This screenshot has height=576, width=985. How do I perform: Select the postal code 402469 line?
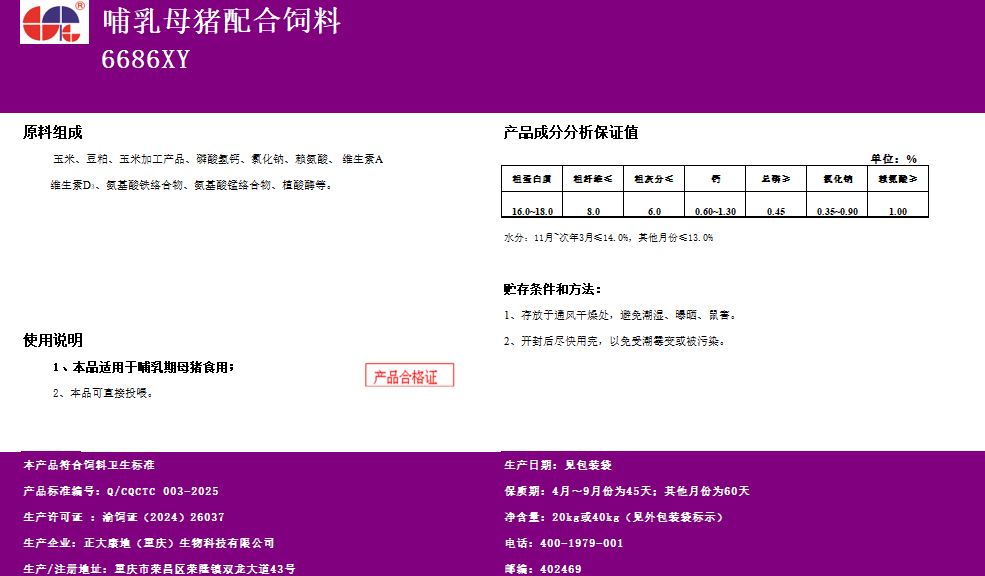click(x=543, y=568)
